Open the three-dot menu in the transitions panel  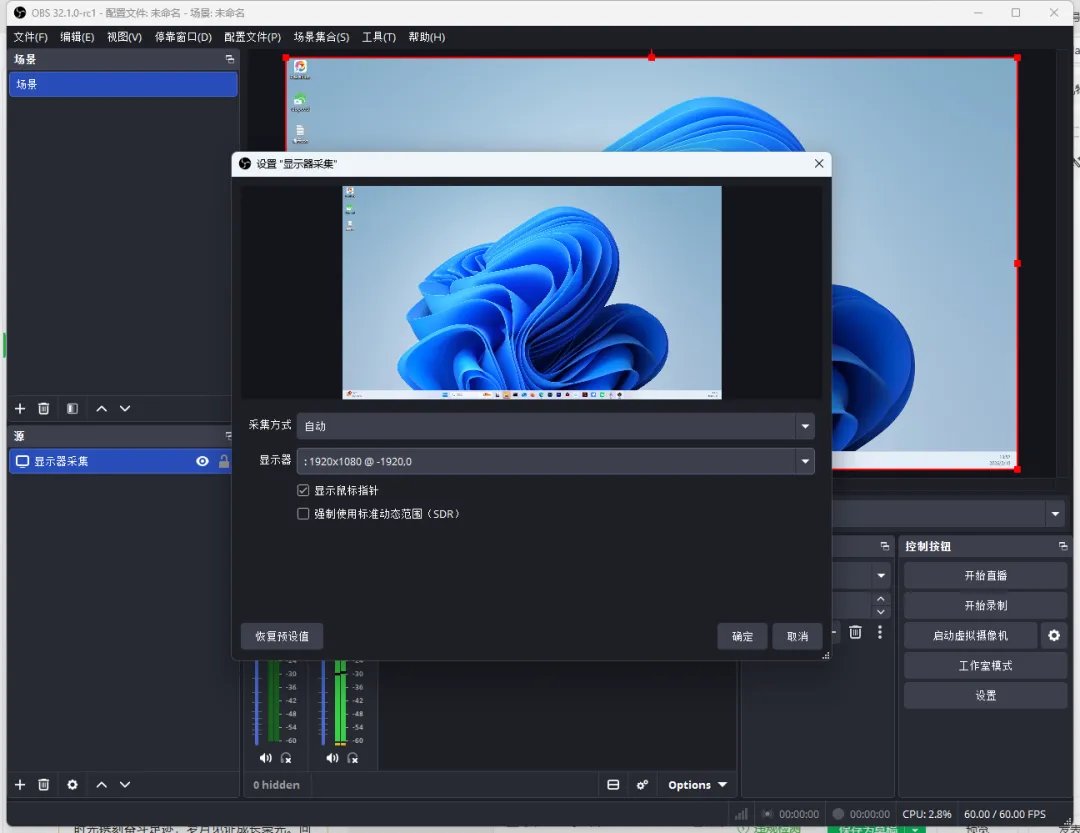click(880, 633)
